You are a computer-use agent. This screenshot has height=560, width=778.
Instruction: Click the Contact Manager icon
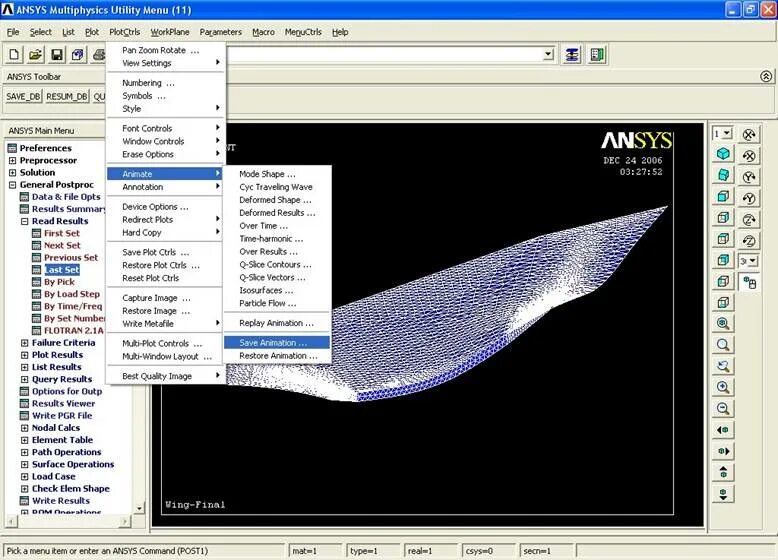(597, 55)
